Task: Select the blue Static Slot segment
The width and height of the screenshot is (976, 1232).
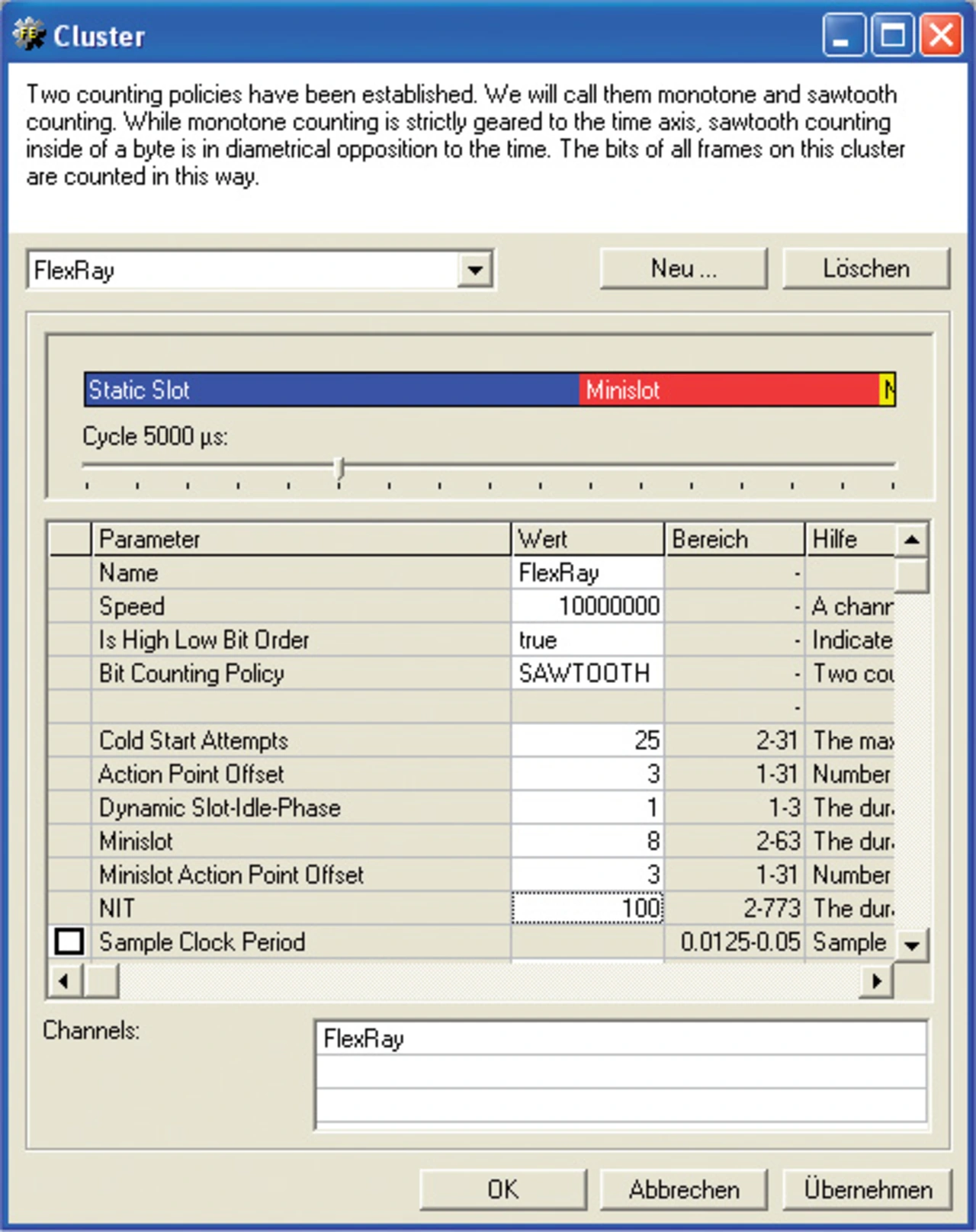Action: [332, 390]
